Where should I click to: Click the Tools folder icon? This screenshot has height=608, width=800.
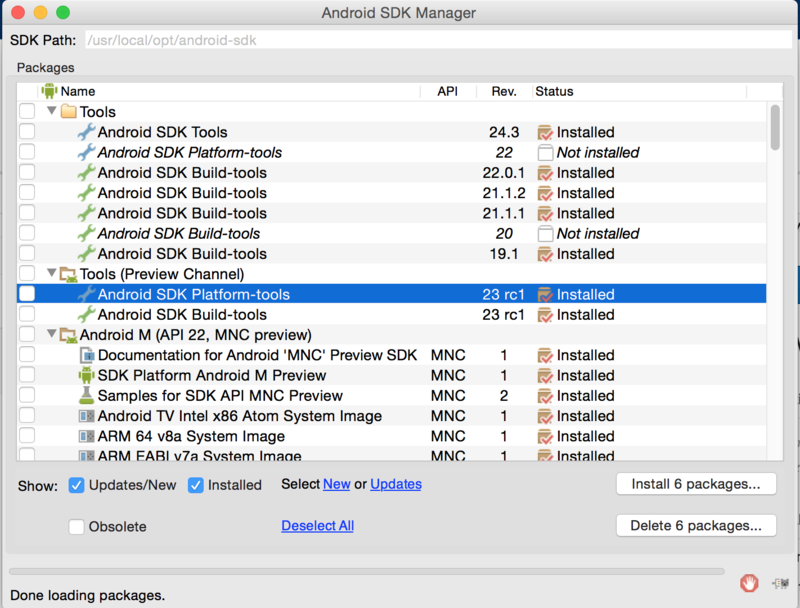pos(68,112)
